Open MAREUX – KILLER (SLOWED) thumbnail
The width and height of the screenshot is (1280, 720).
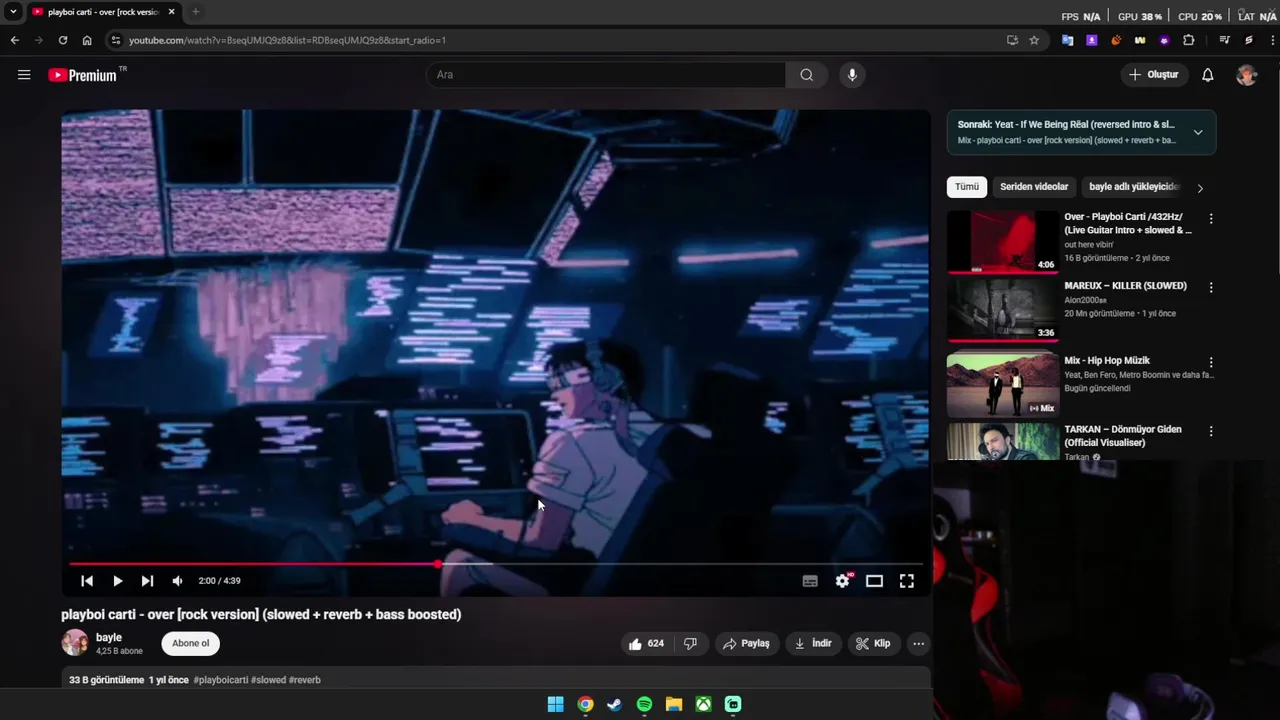click(1003, 310)
